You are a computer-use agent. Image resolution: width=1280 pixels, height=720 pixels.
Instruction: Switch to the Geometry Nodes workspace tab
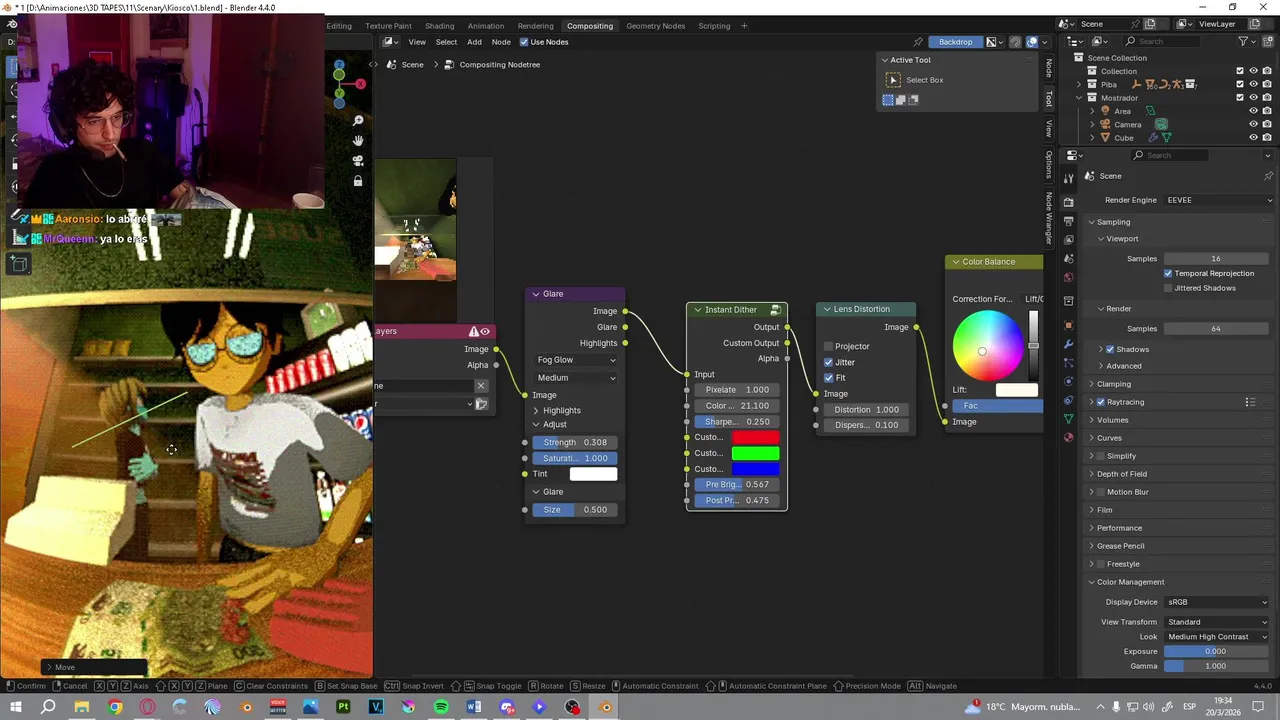pyautogui.click(x=656, y=26)
